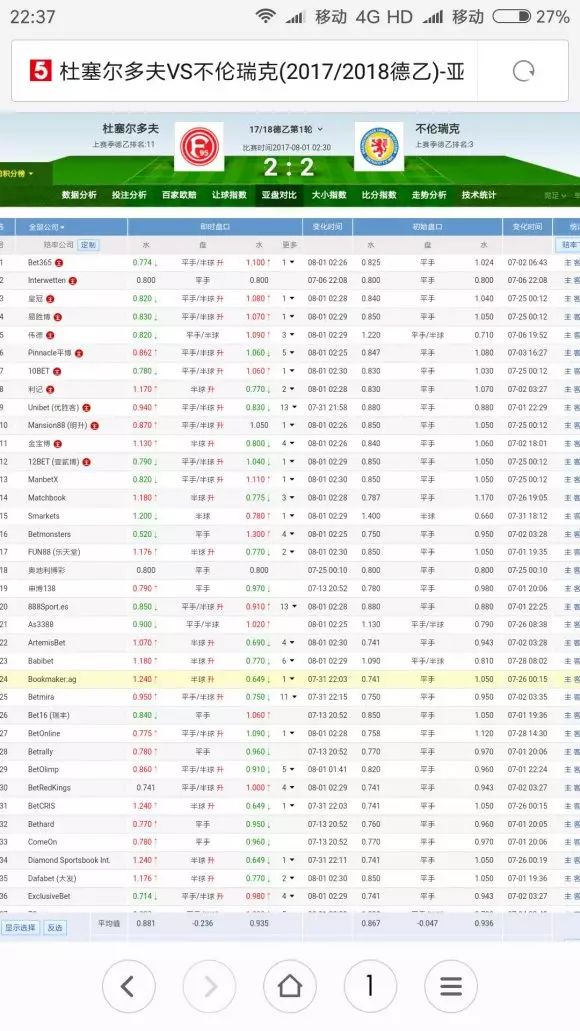
Task: Click the 反选 invert selection button
Action: pyautogui.click(x=55, y=928)
